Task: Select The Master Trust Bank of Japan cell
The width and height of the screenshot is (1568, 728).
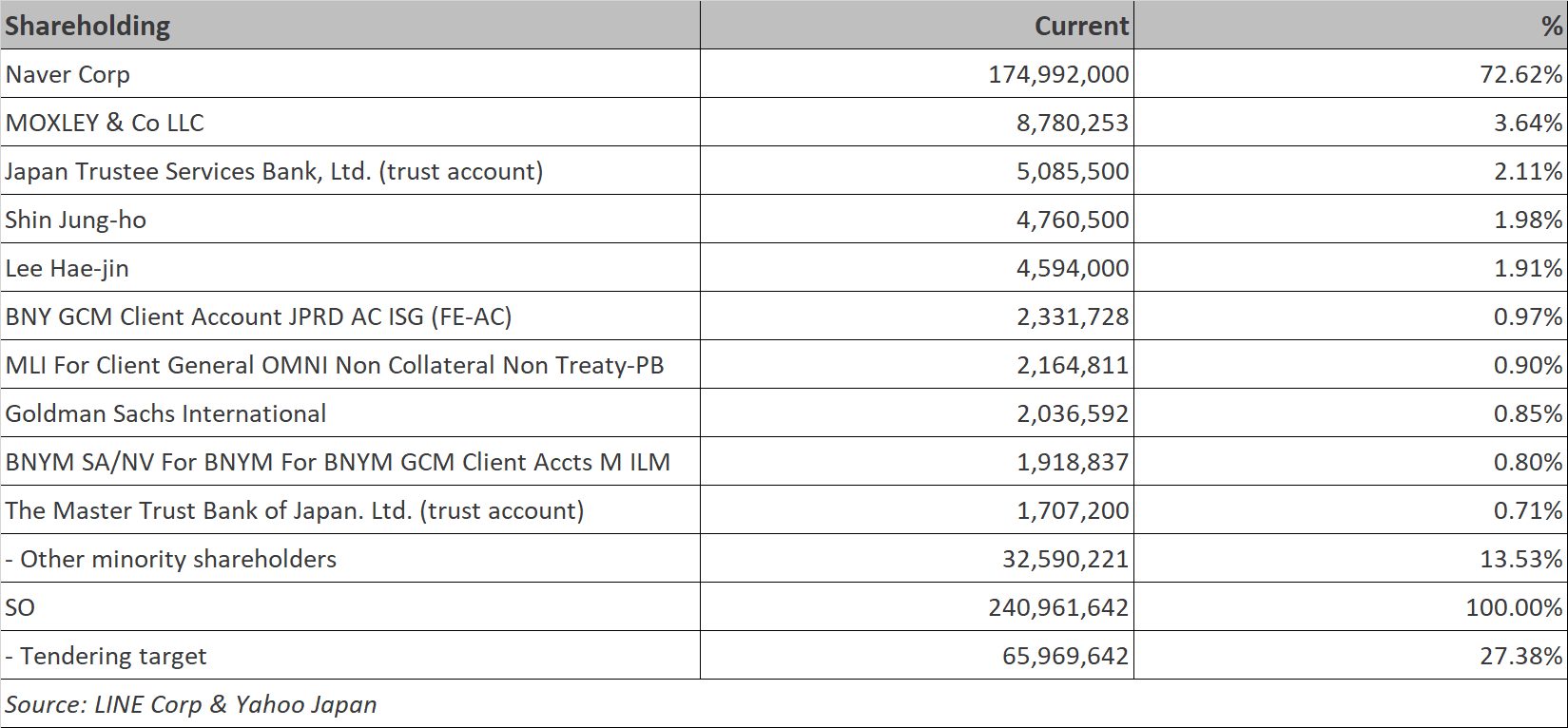Action: click(295, 510)
